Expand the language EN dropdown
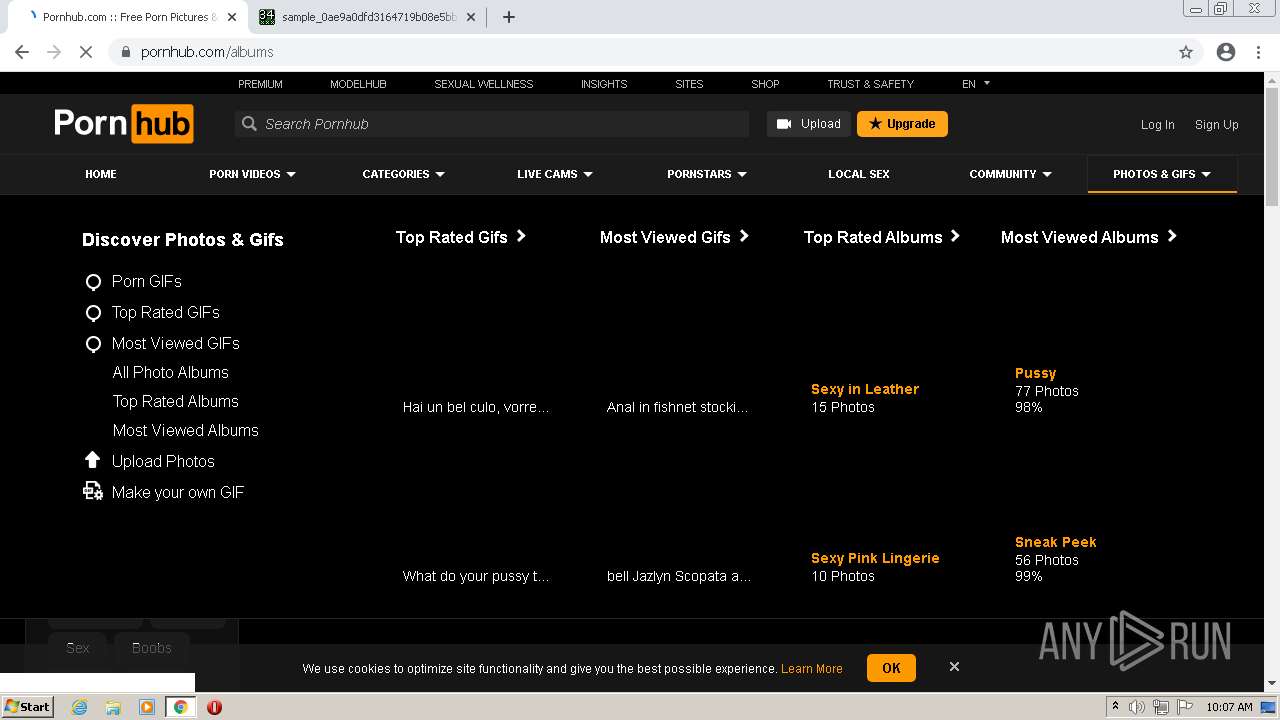 (976, 84)
